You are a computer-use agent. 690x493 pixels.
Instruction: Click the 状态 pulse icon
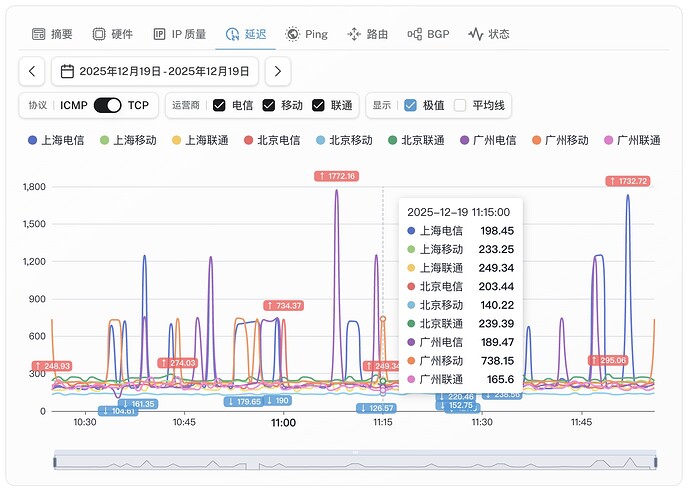pos(475,34)
